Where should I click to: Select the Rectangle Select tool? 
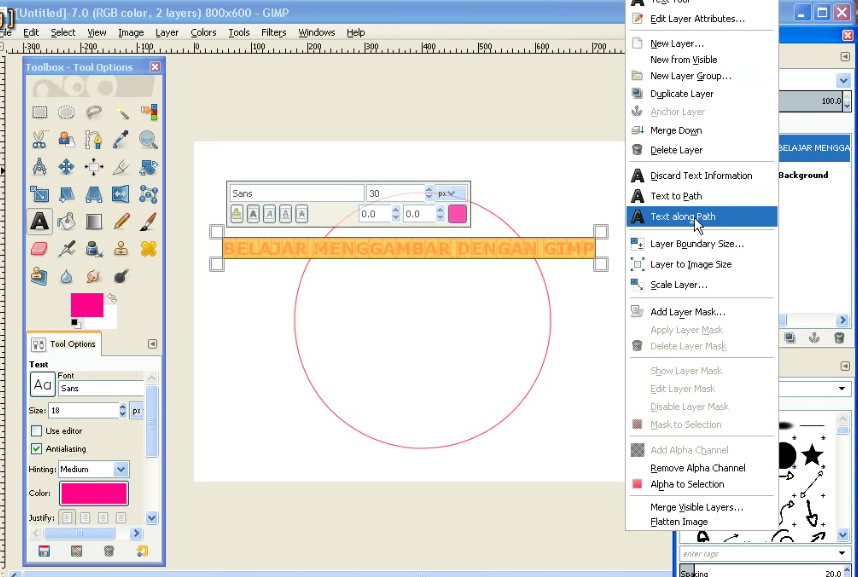[x=39, y=112]
